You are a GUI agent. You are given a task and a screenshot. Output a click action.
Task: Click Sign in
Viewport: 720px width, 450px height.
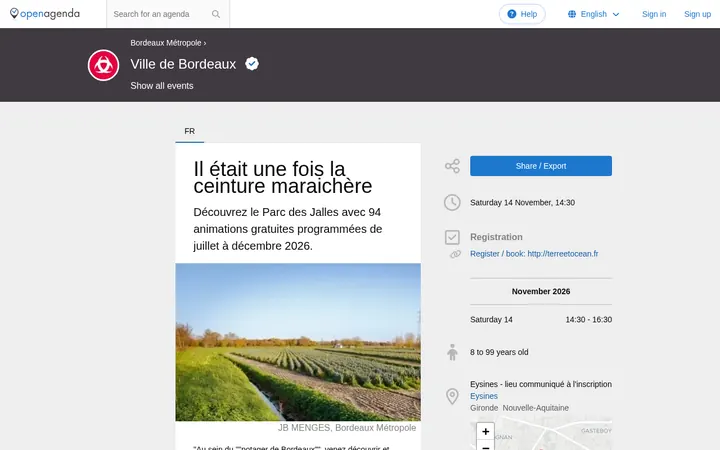[x=654, y=14]
